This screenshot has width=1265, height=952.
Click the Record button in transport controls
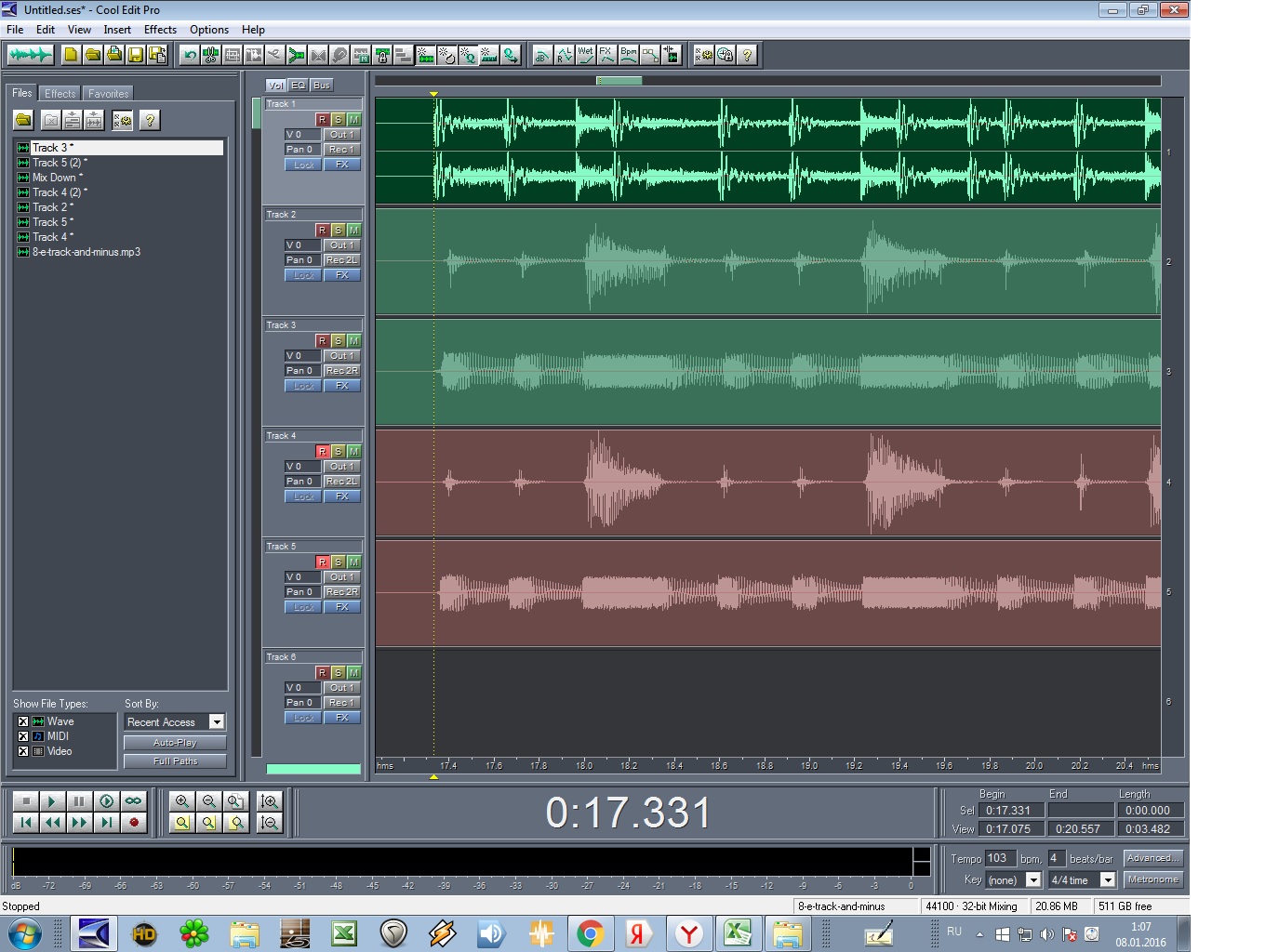(x=134, y=822)
